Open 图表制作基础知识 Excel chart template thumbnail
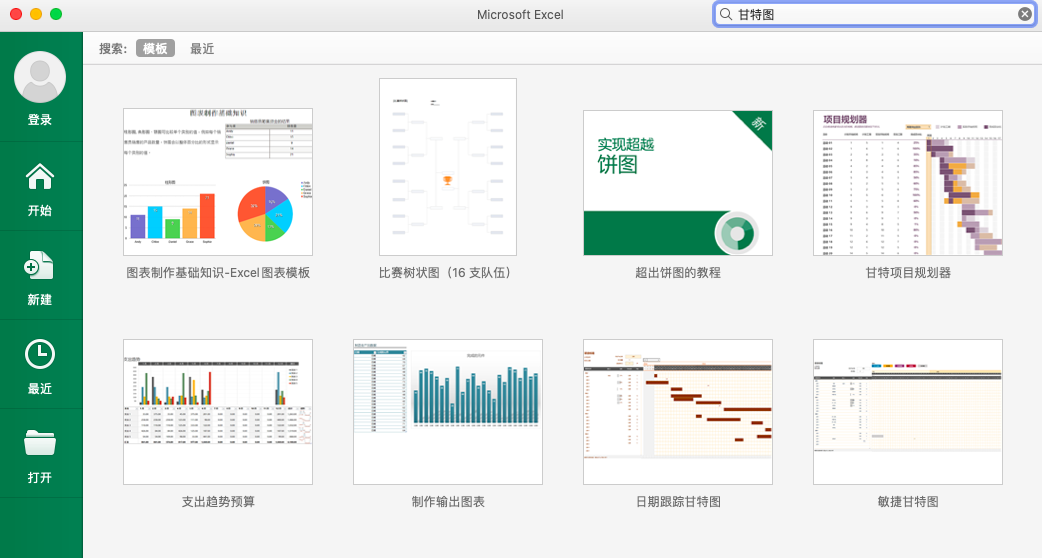Image resolution: width=1042 pixels, height=558 pixels. (218, 182)
